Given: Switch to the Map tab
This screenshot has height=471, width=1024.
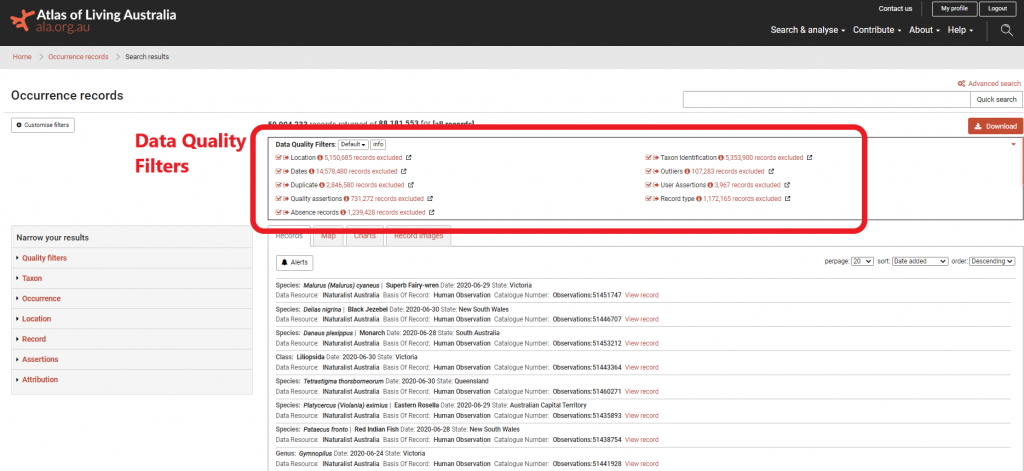Looking at the screenshot, I should (x=328, y=236).
